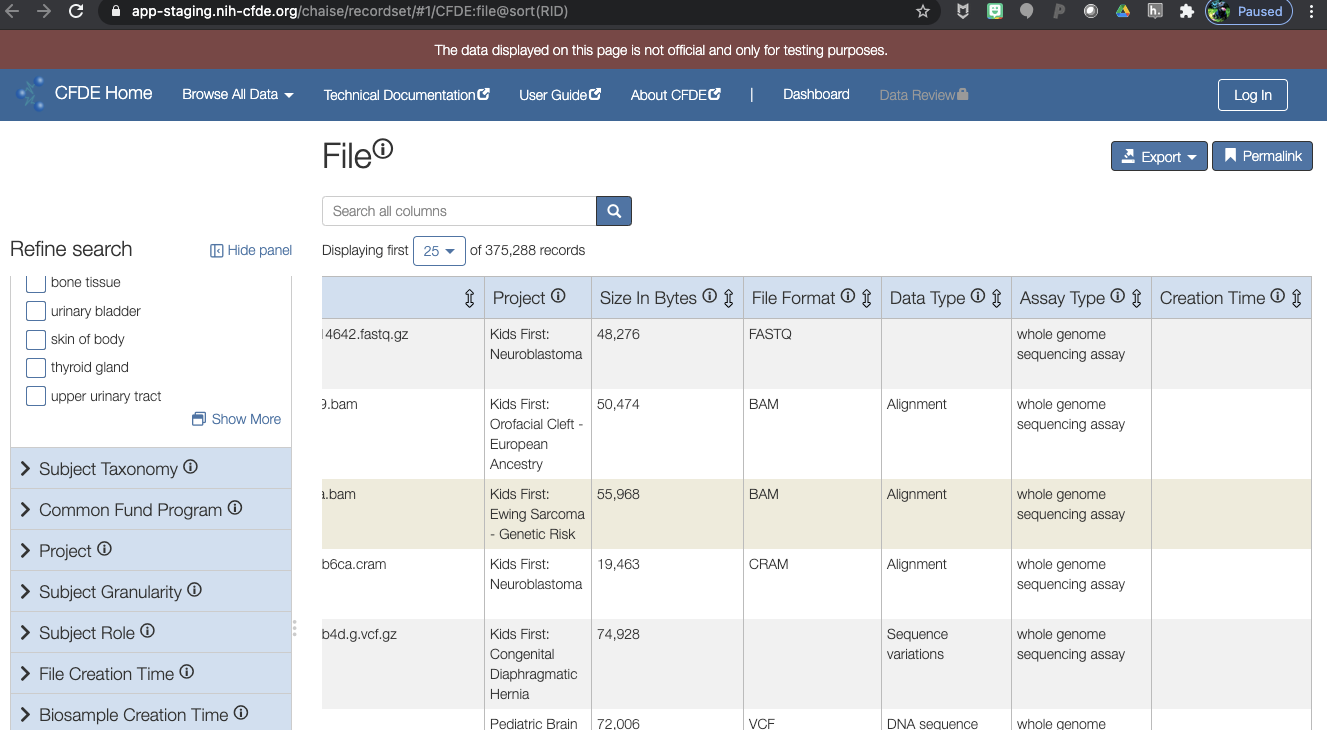Tick the skin of body checkbox
The height and width of the screenshot is (730, 1327).
[35, 339]
